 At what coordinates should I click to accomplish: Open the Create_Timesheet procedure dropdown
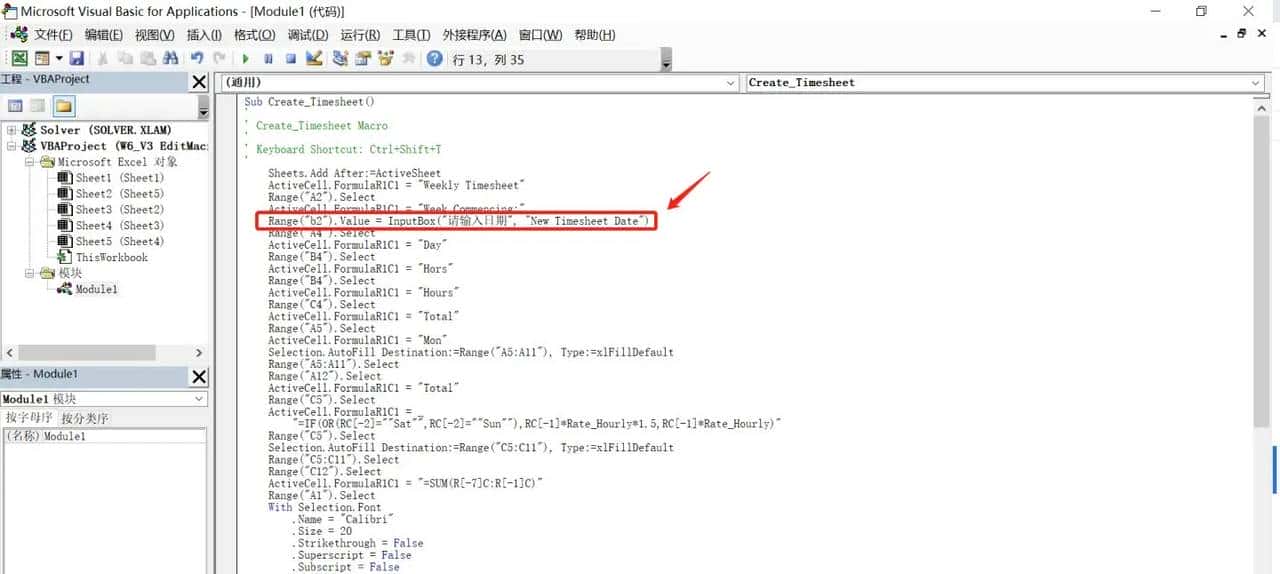pyautogui.click(x=1256, y=83)
